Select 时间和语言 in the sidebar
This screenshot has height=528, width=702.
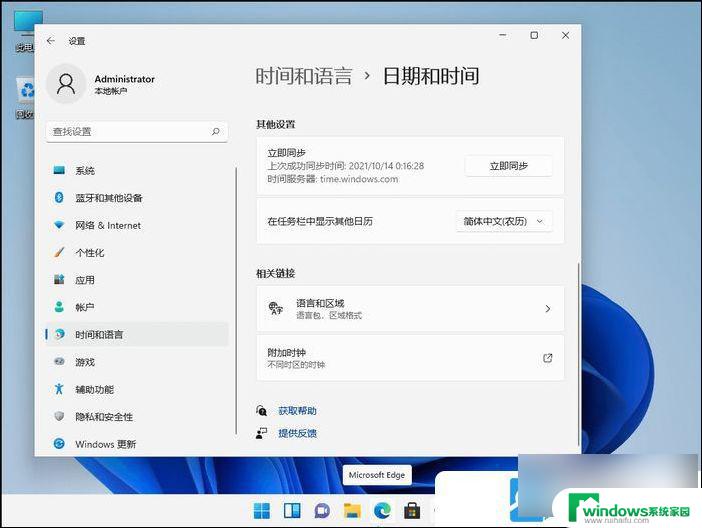pos(137,334)
